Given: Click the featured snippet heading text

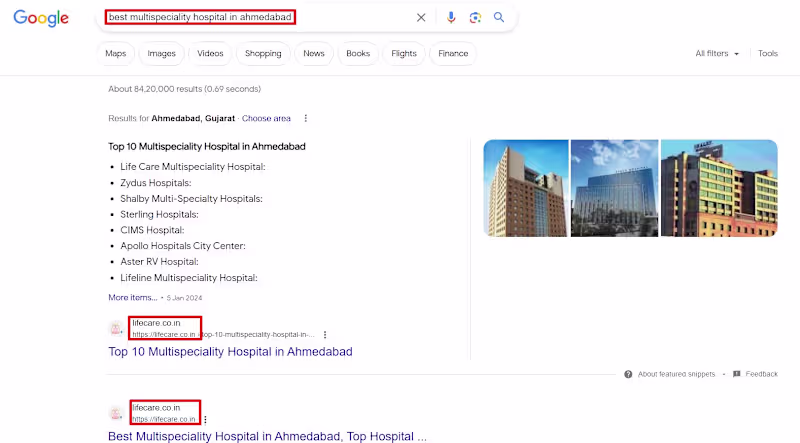Looking at the screenshot, I should 207,146.
